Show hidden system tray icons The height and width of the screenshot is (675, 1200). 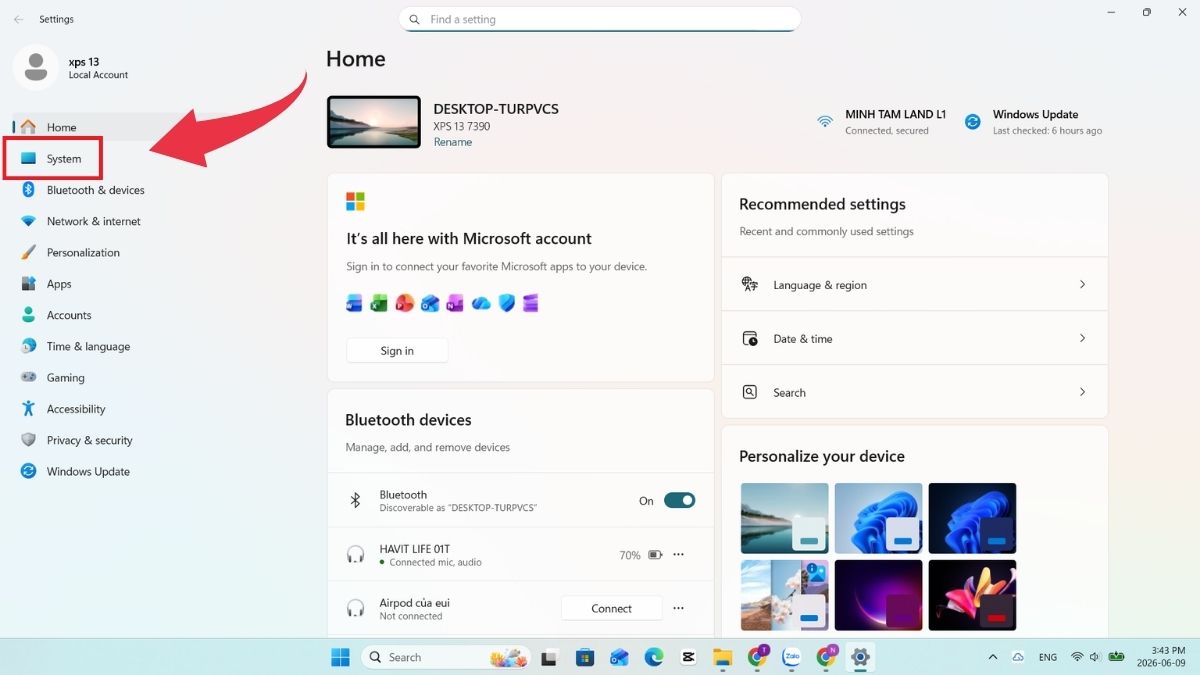pos(992,657)
